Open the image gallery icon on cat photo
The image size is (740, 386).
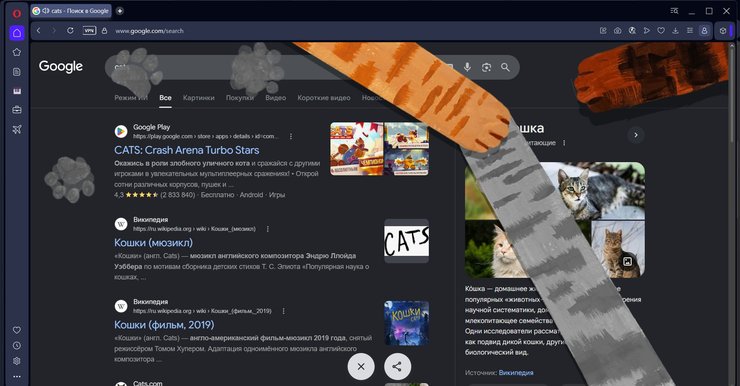click(x=627, y=261)
